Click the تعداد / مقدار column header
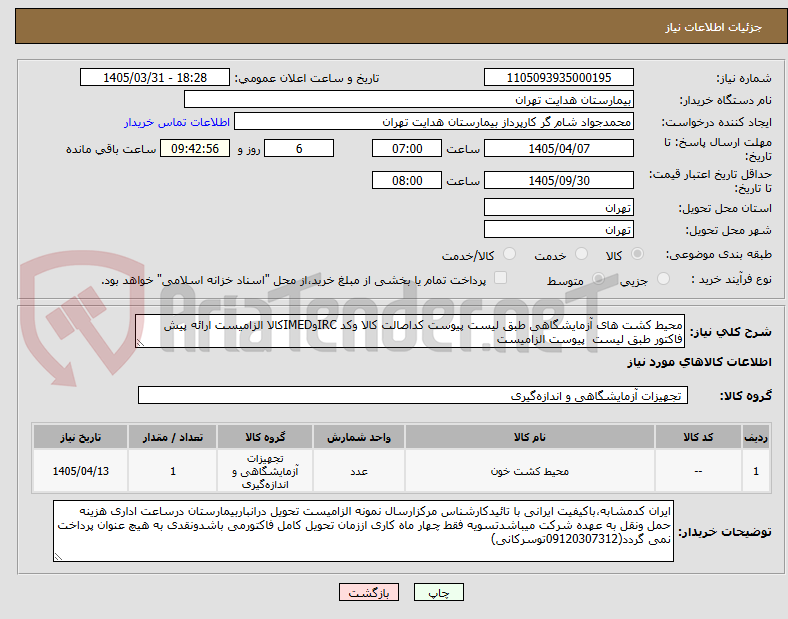 [x=172, y=437]
